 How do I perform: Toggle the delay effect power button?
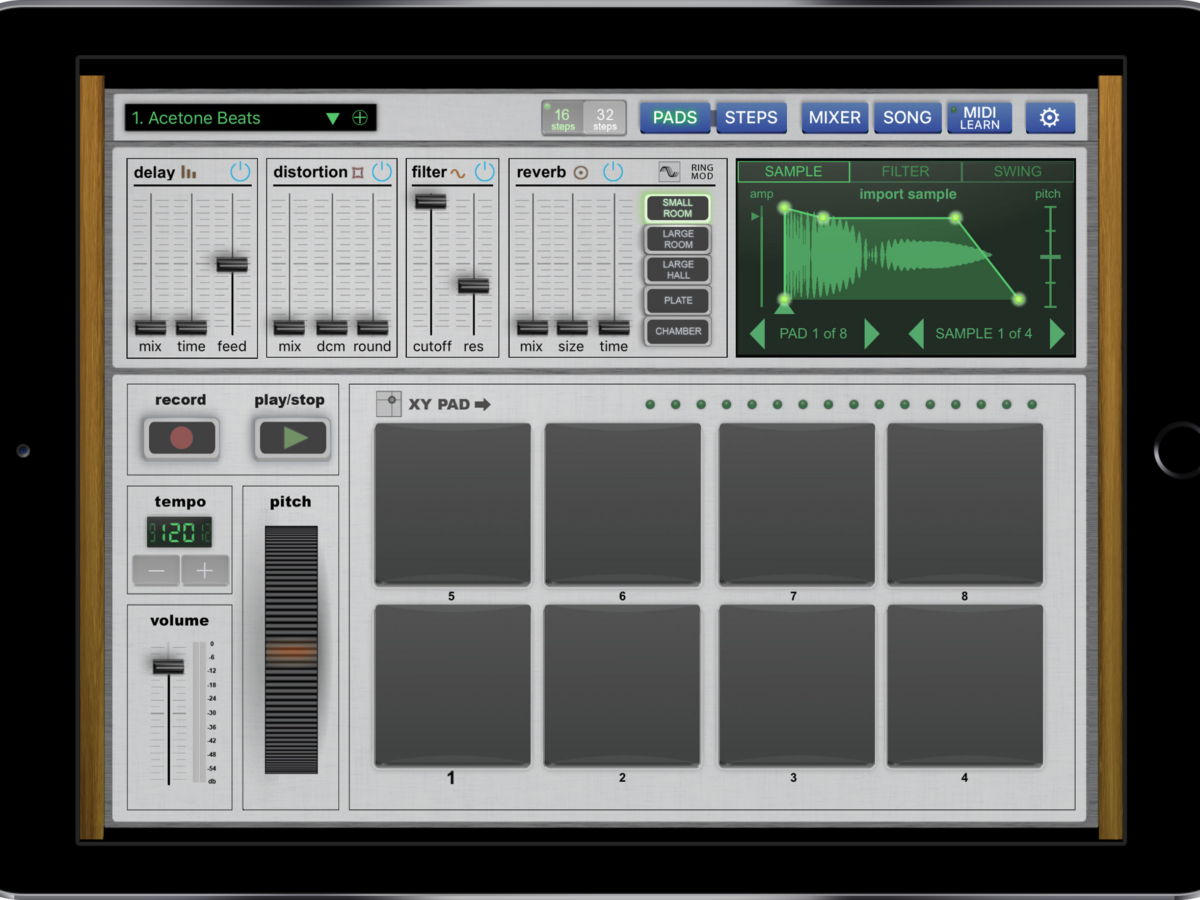pos(240,172)
